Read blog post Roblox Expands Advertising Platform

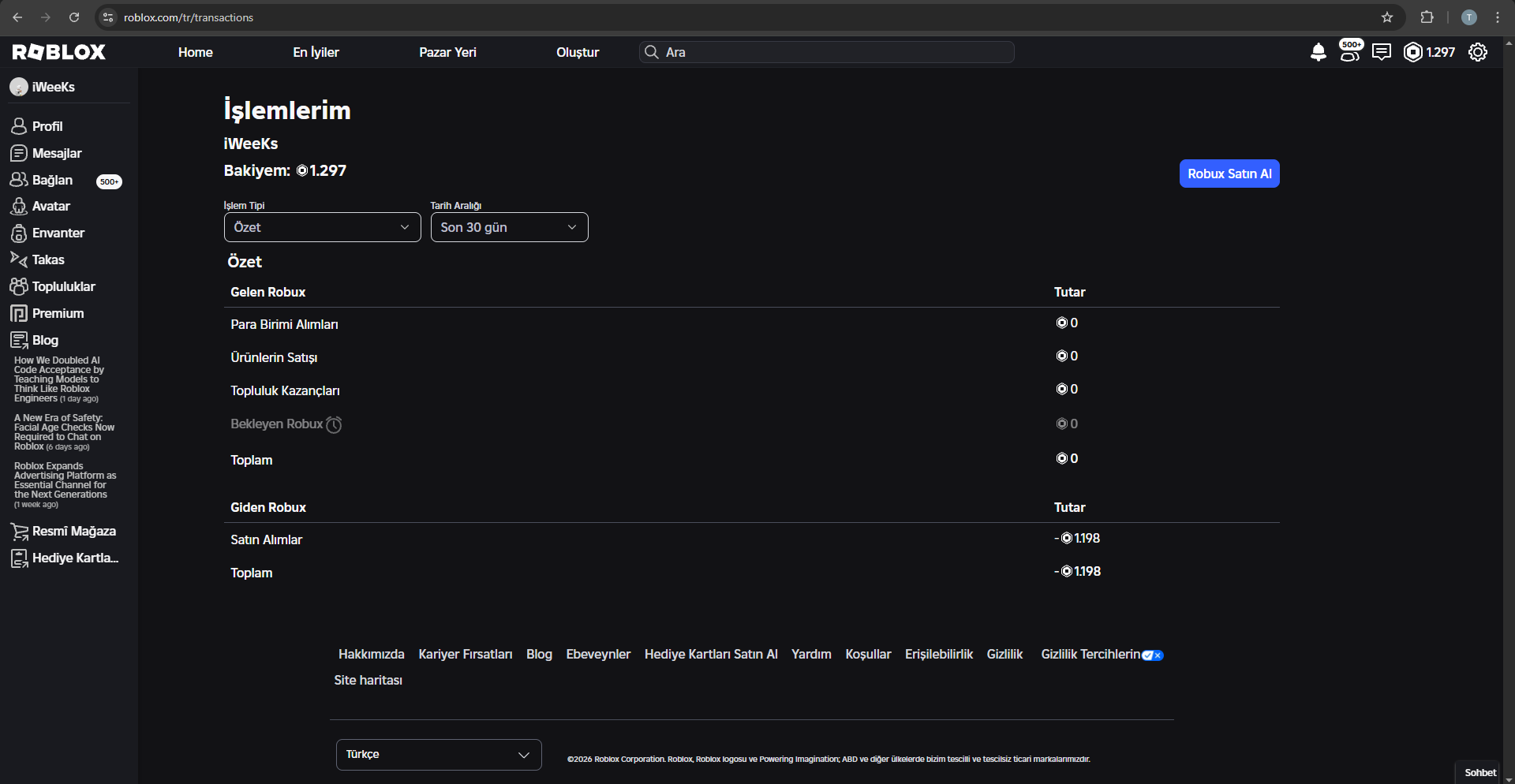(65, 485)
